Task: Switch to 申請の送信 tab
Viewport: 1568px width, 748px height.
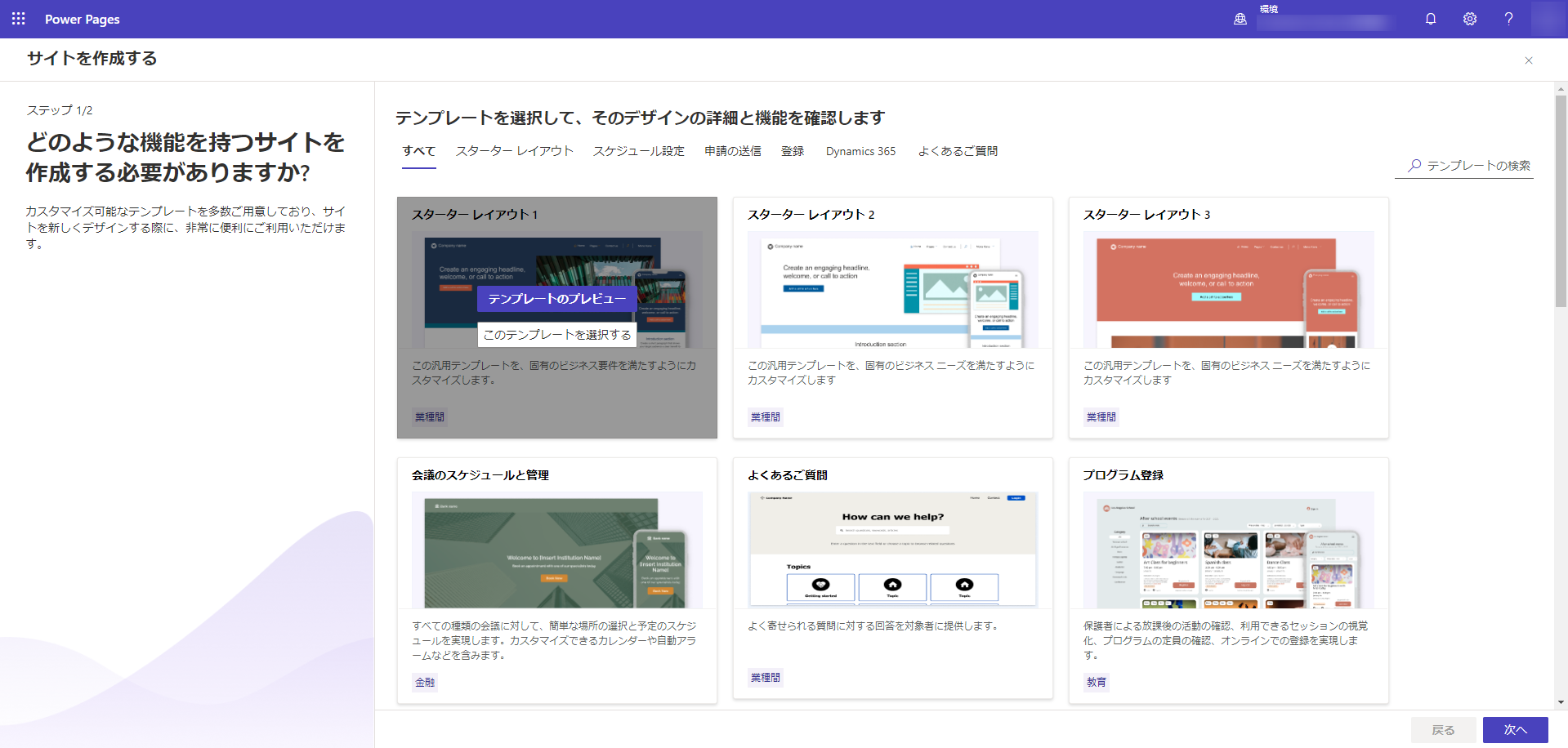Action: click(x=733, y=151)
